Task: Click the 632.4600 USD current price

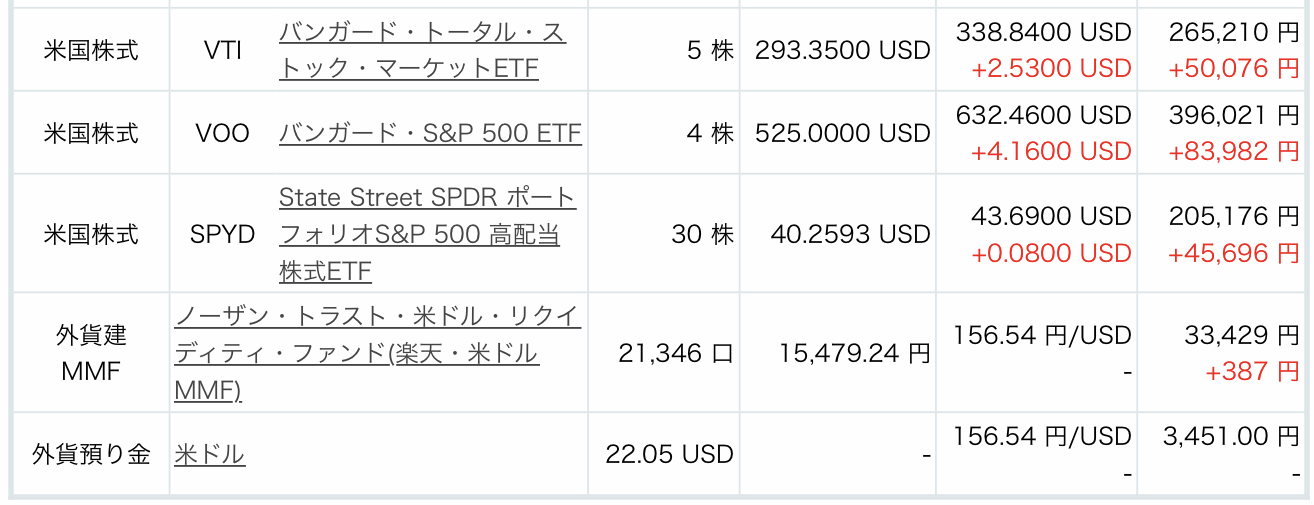Action: point(1043,115)
